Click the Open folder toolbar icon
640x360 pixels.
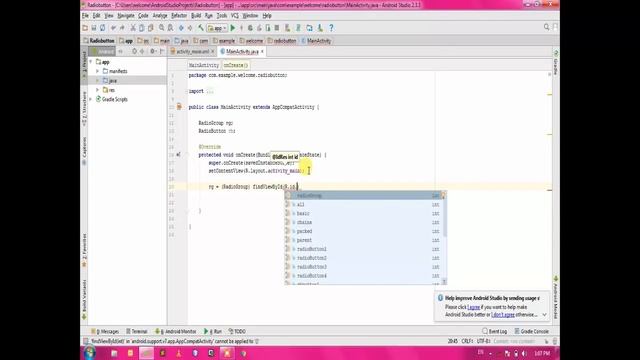85,28
